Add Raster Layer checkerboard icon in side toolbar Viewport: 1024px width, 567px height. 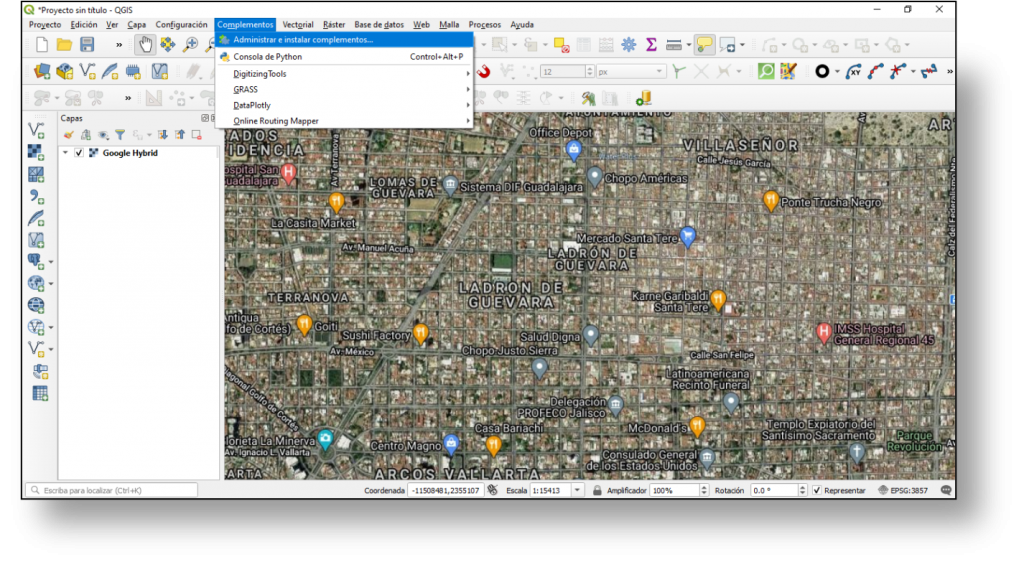37,152
